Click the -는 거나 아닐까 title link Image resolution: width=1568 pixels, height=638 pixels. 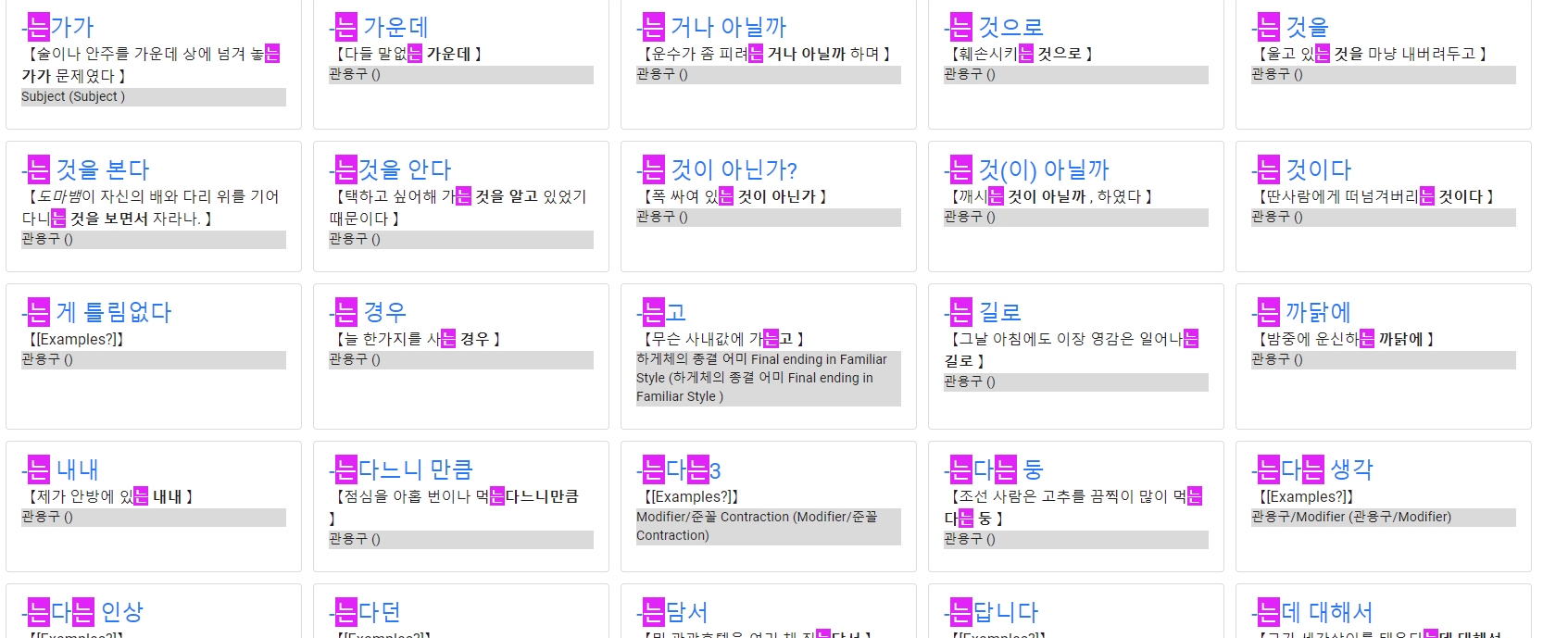tap(711, 27)
